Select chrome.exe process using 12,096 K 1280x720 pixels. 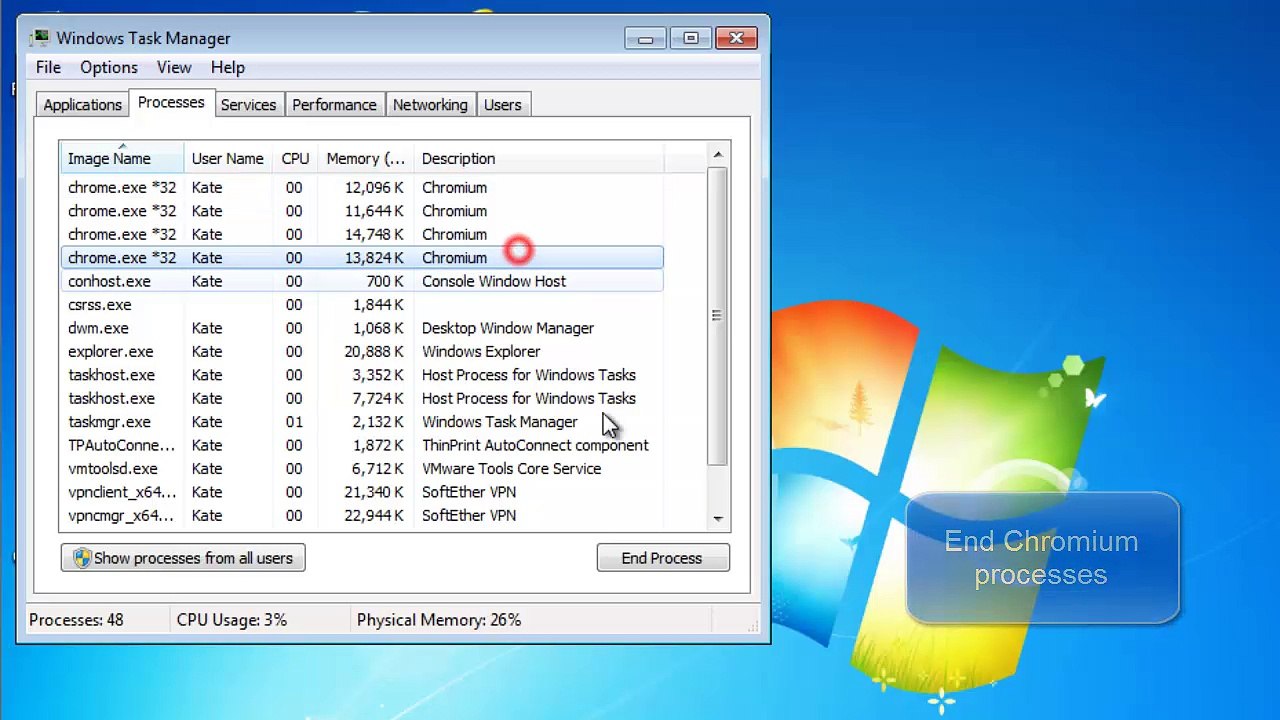(x=361, y=188)
